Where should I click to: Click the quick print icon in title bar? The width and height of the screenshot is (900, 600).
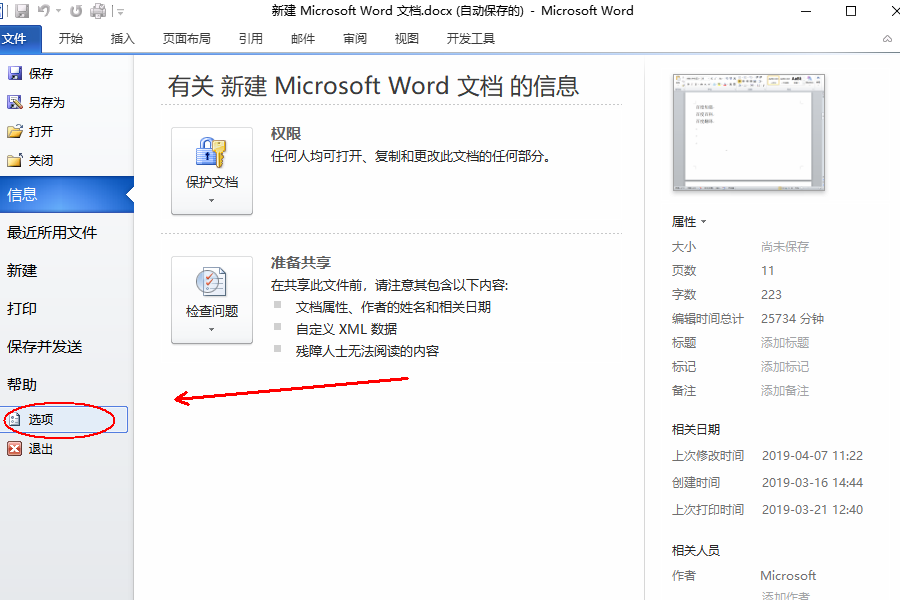point(98,11)
